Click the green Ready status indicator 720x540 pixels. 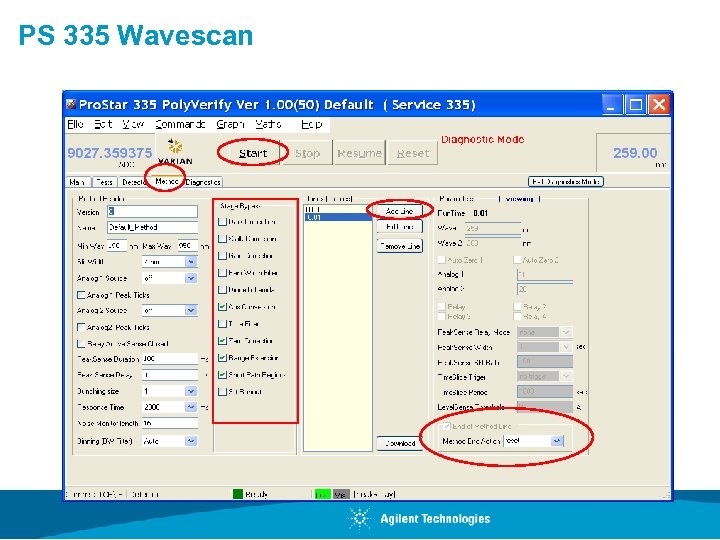coord(238,494)
